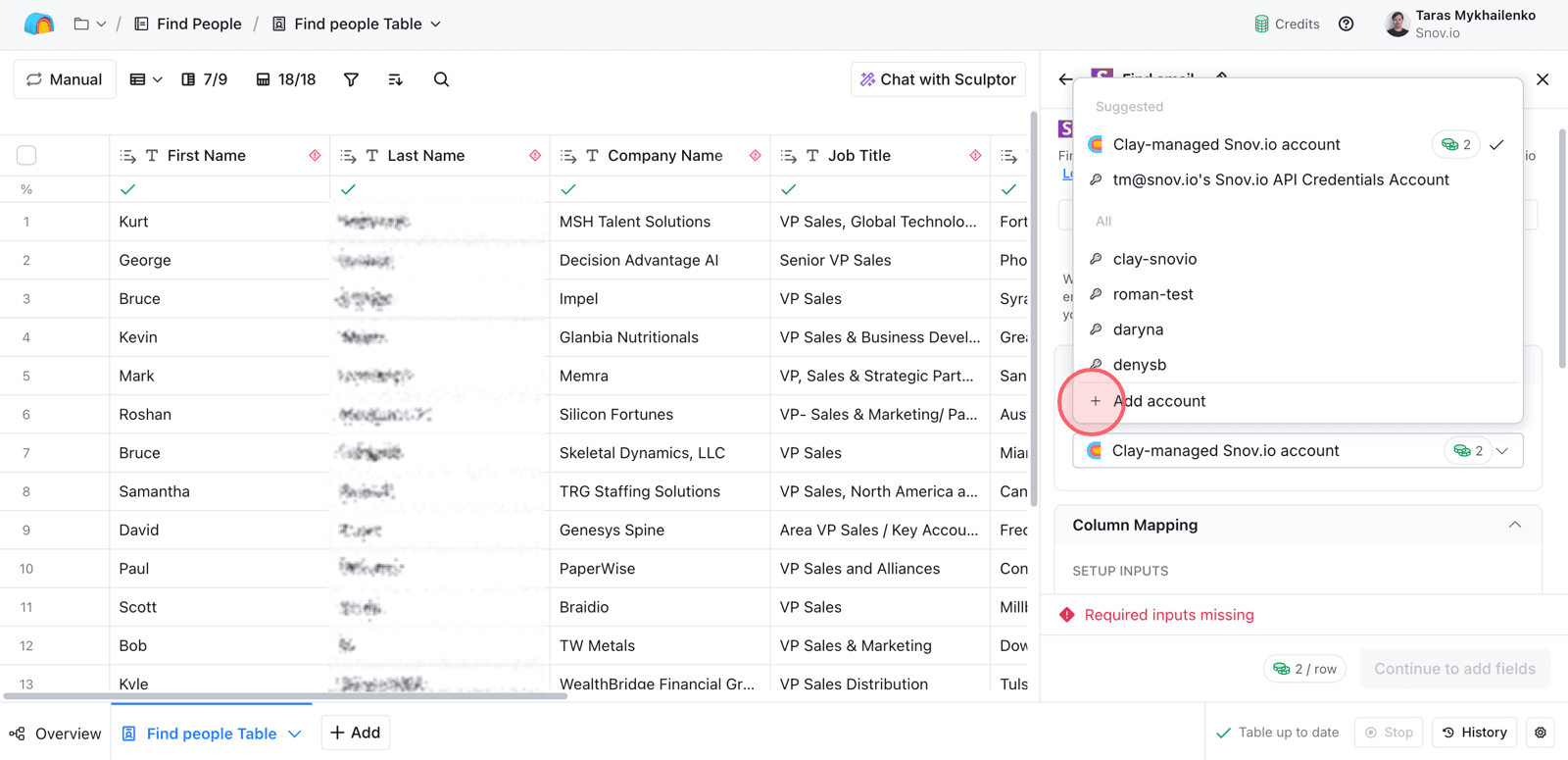Open the sort rows icon

pyautogui.click(x=396, y=79)
